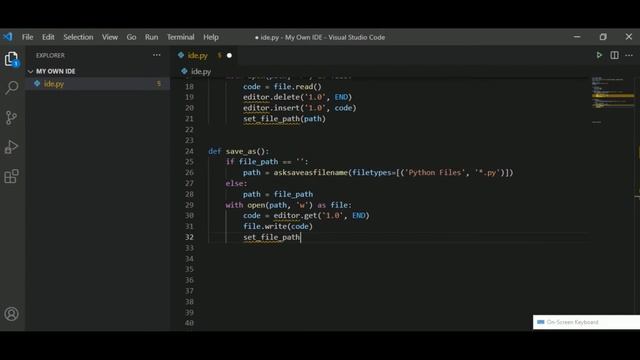
Task: Place cursor at line 24 def save_as()
Action: coord(239,151)
